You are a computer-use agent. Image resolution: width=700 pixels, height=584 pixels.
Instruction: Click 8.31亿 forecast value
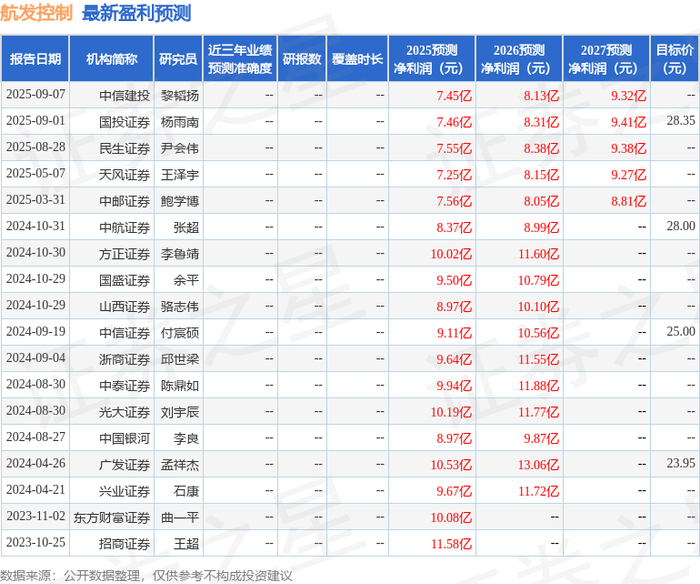[x=541, y=122]
